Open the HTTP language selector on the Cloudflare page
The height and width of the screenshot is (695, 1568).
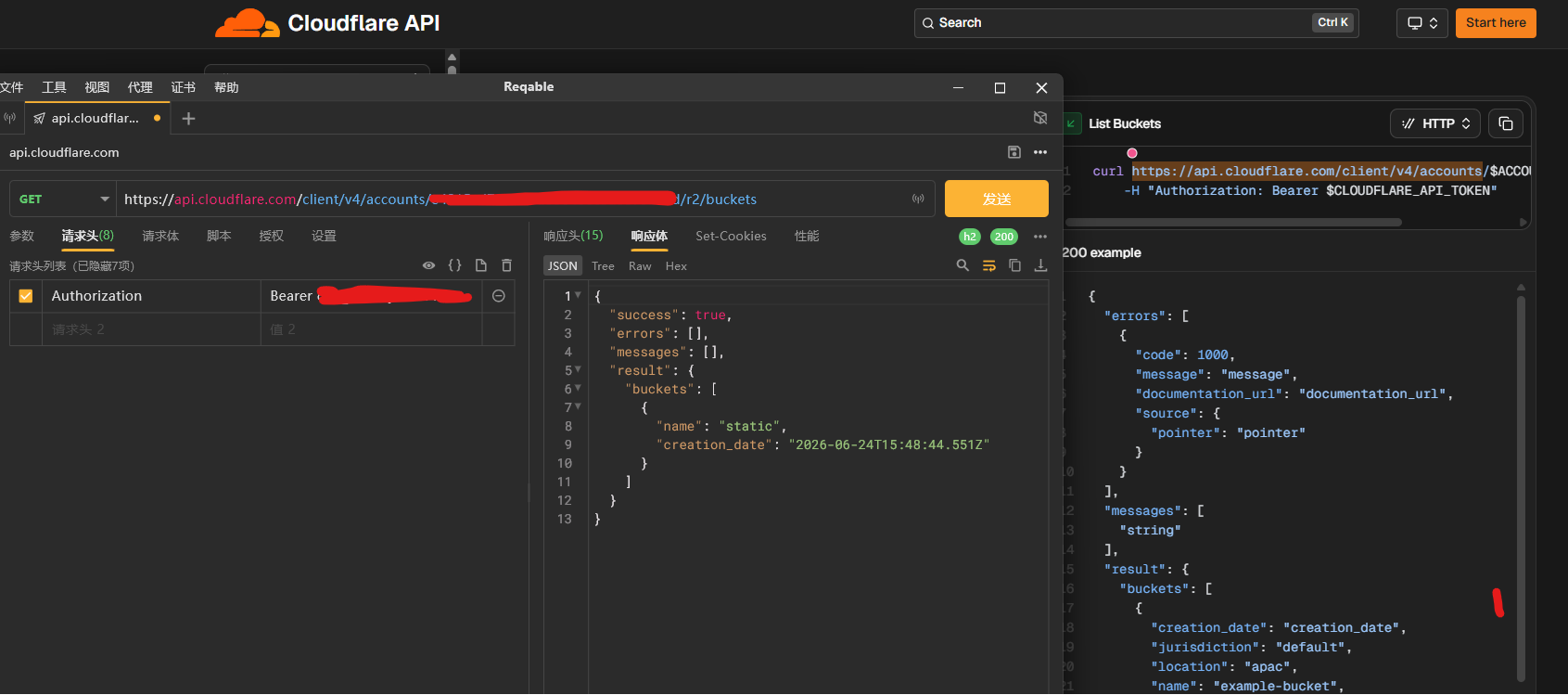pyautogui.click(x=1435, y=123)
